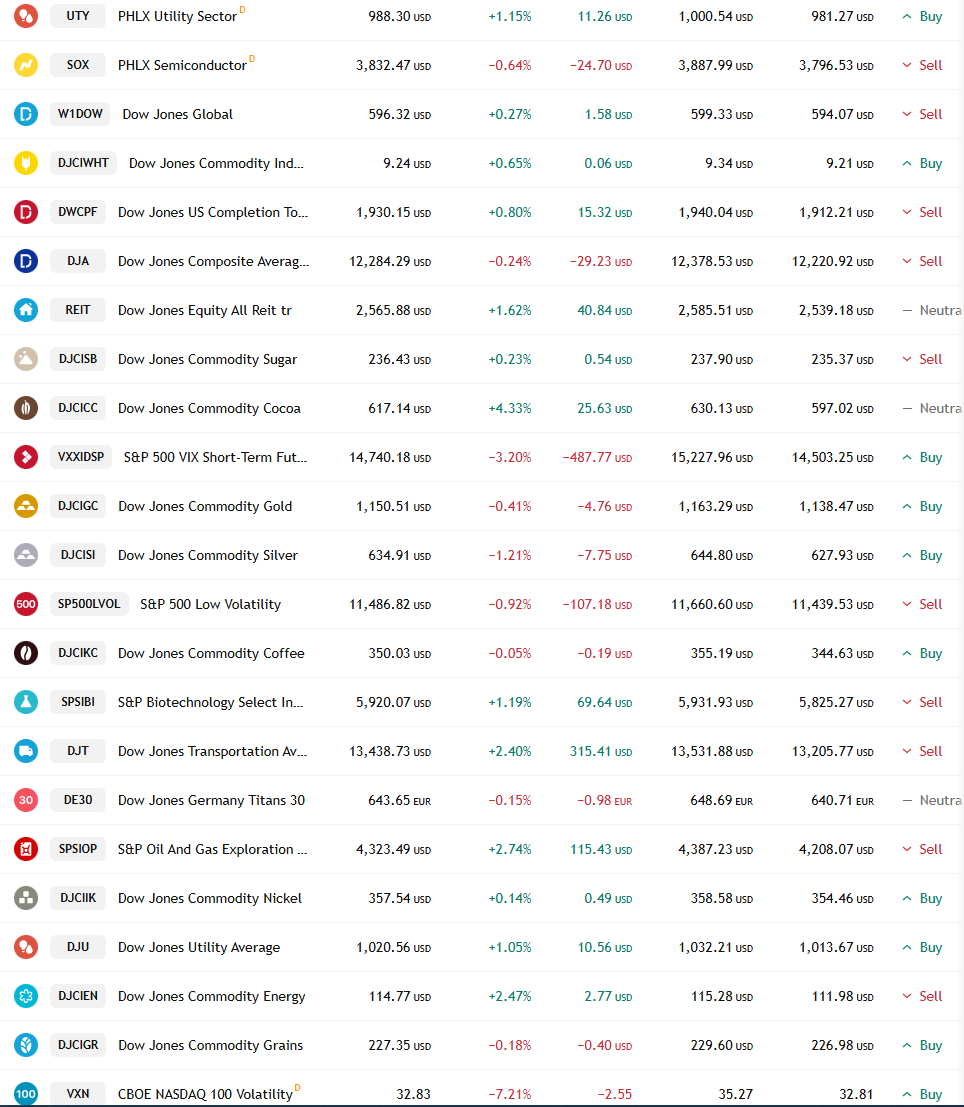Click the VXXIDSP red diamond icon

pos(26,457)
